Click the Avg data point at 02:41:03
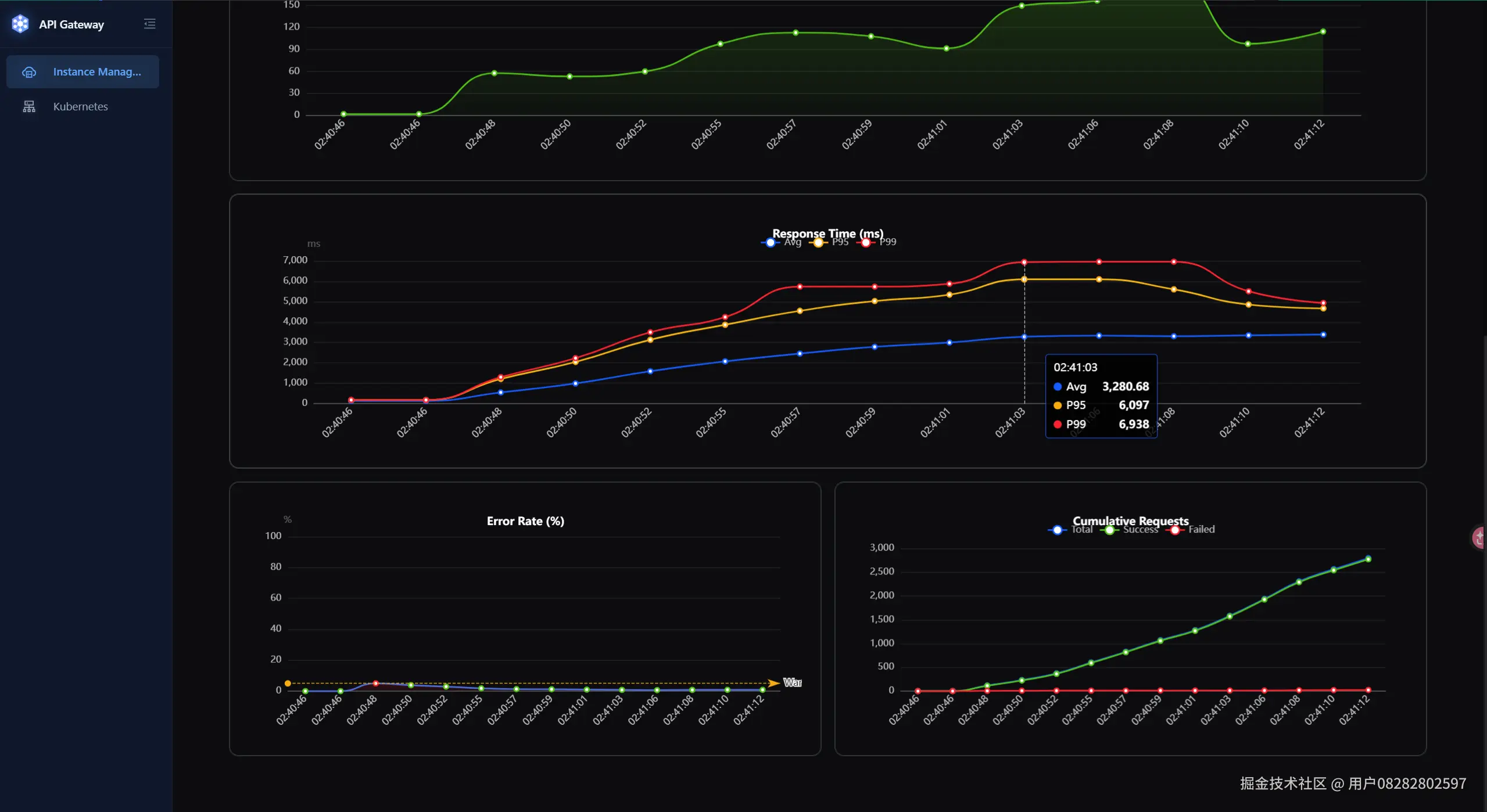 click(1024, 337)
